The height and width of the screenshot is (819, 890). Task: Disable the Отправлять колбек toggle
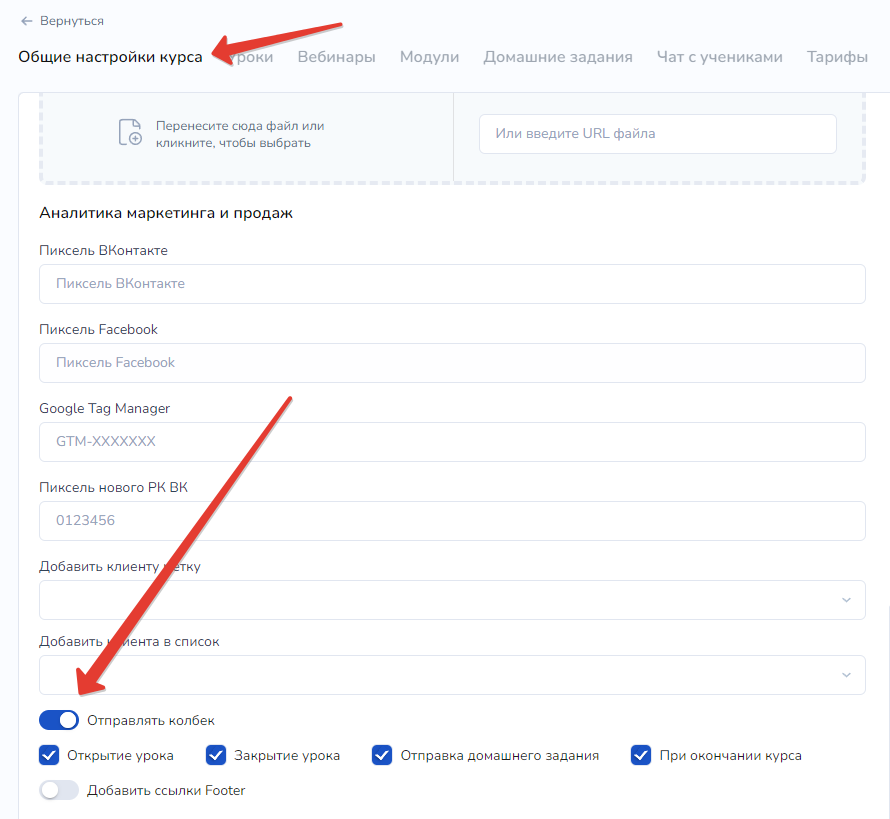click(59, 720)
